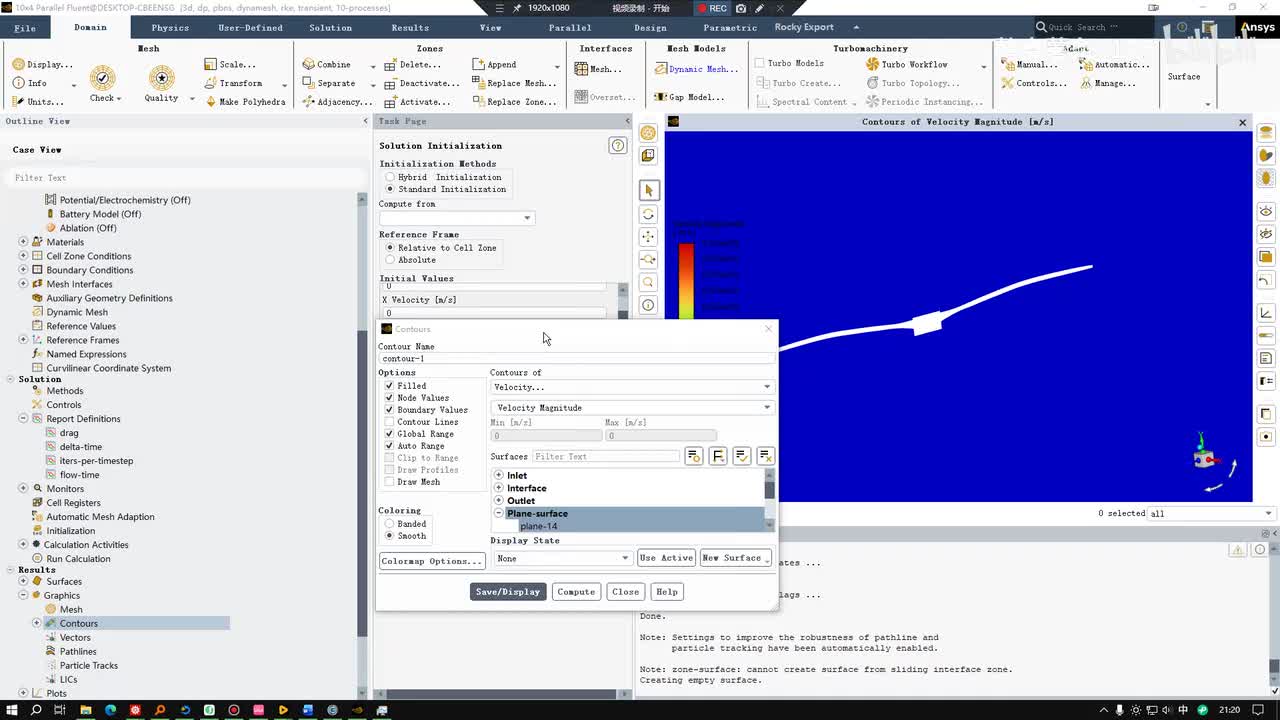The width and height of the screenshot is (1280, 720).
Task: Click the first eye visibility icon in the right toolbar
Action: 1266,211
